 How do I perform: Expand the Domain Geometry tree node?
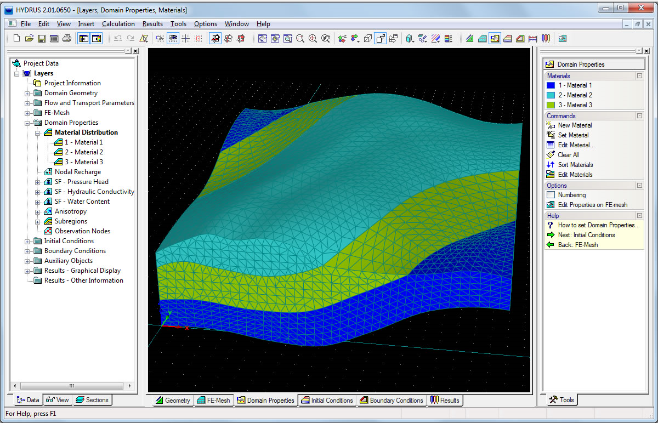coord(27,93)
